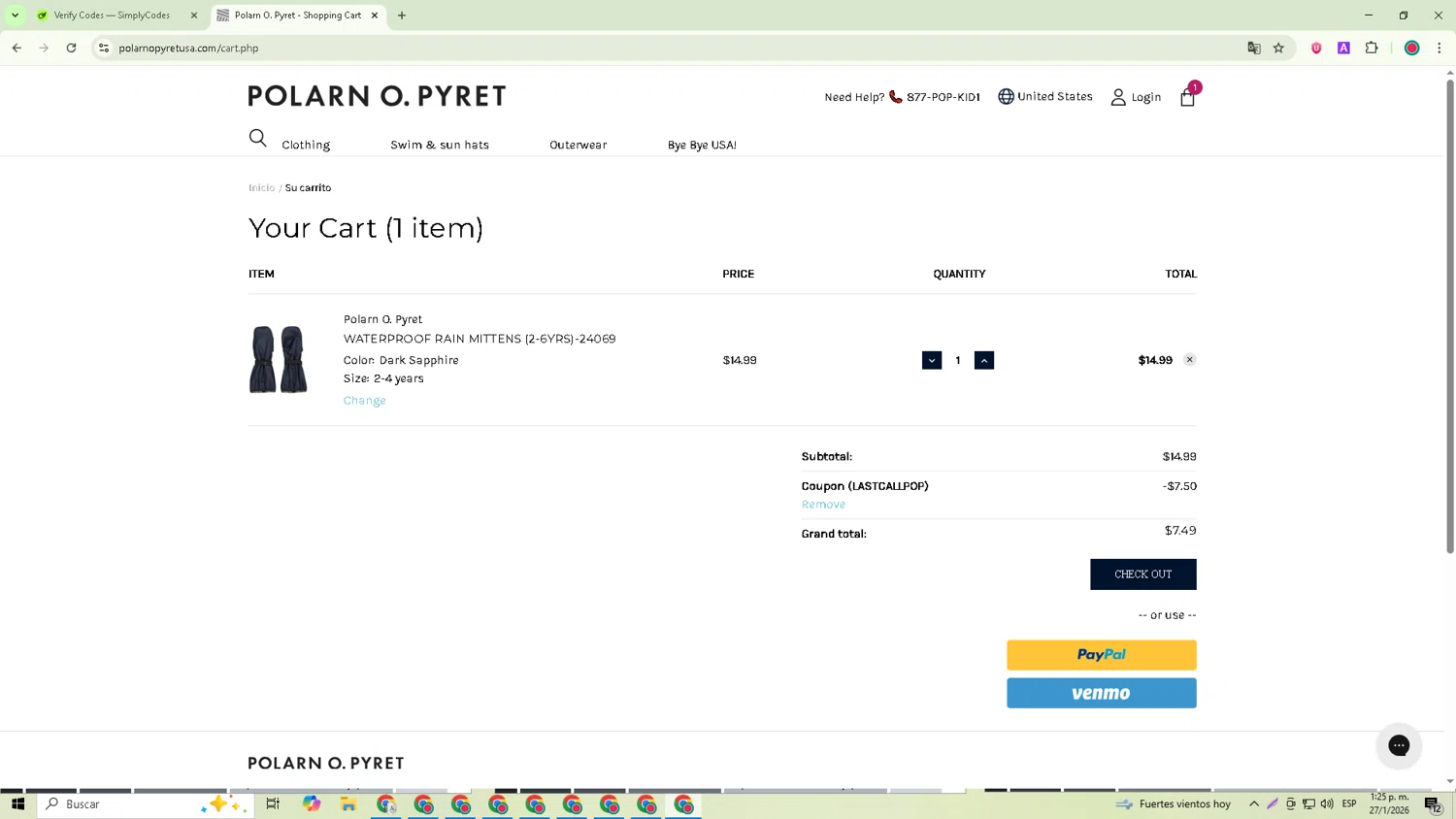
Task: Open the Bye Bye USA! menu
Action: point(702,145)
